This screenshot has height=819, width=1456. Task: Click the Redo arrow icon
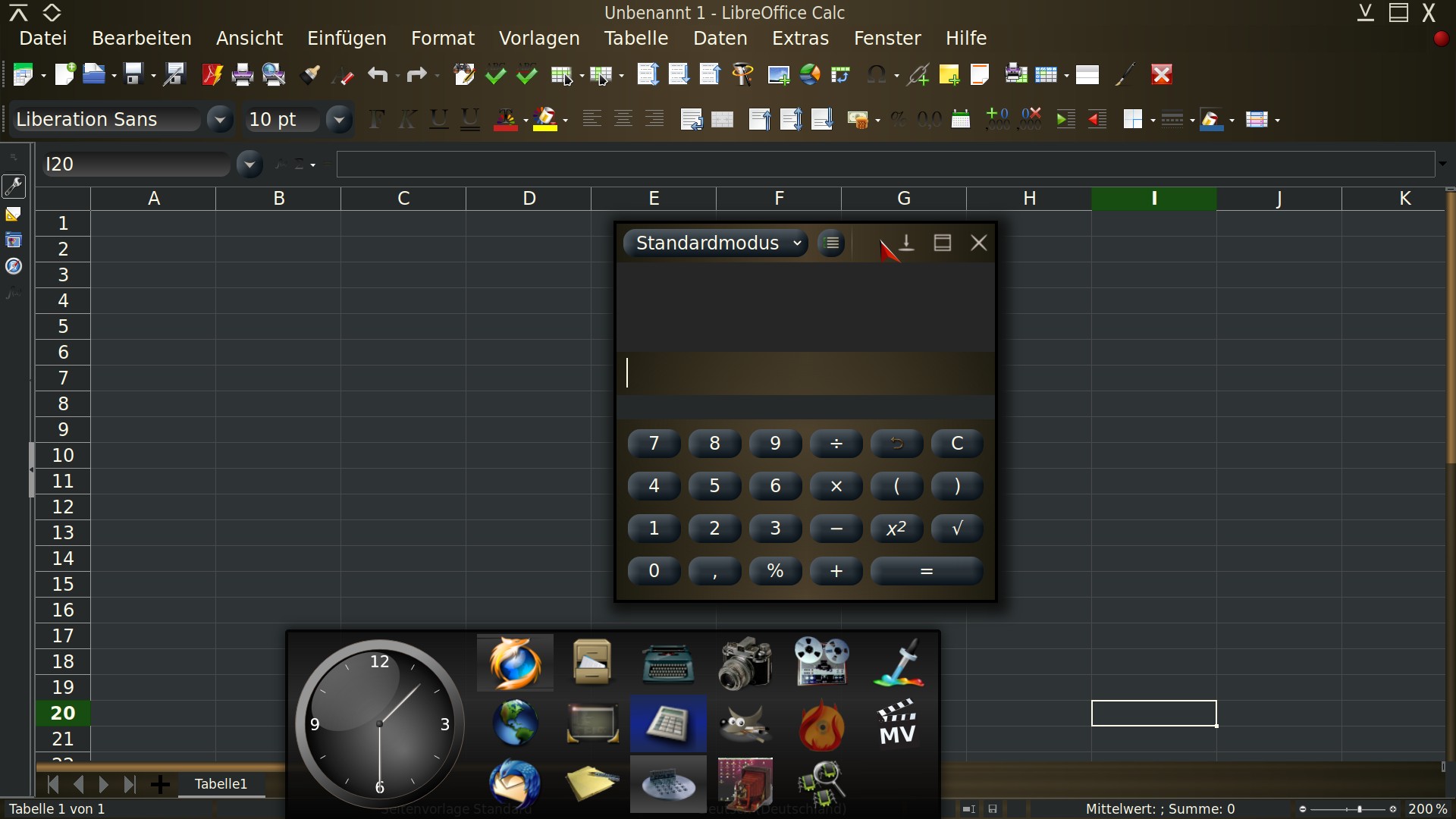pyautogui.click(x=416, y=74)
